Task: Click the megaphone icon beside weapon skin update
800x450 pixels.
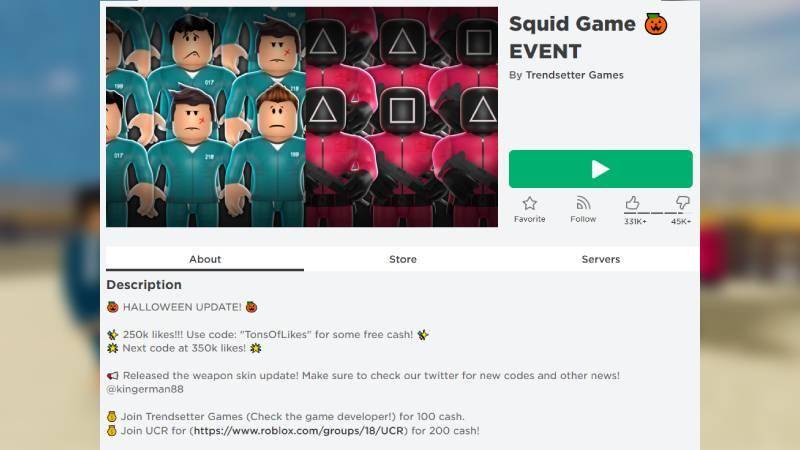Action: click(113, 376)
